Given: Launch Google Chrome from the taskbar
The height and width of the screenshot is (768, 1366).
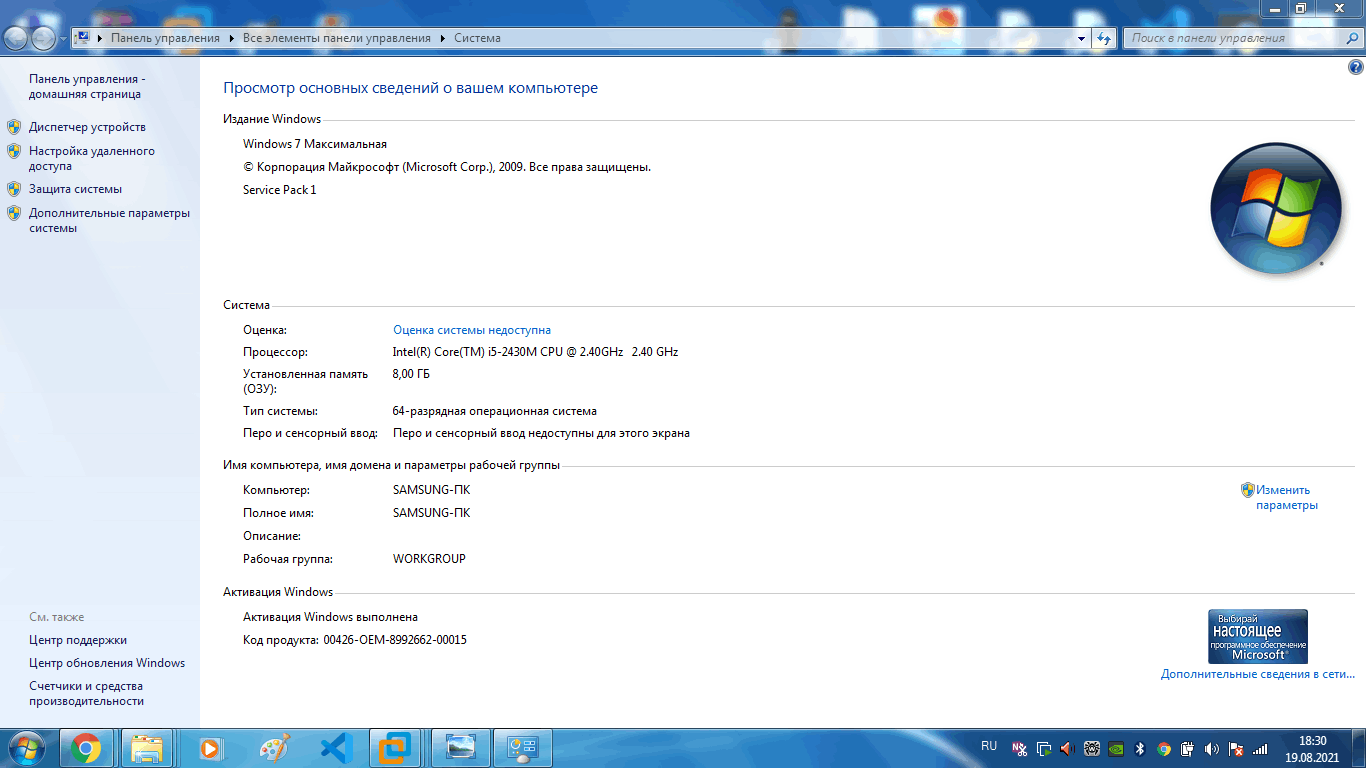Looking at the screenshot, I should (86, 748).
